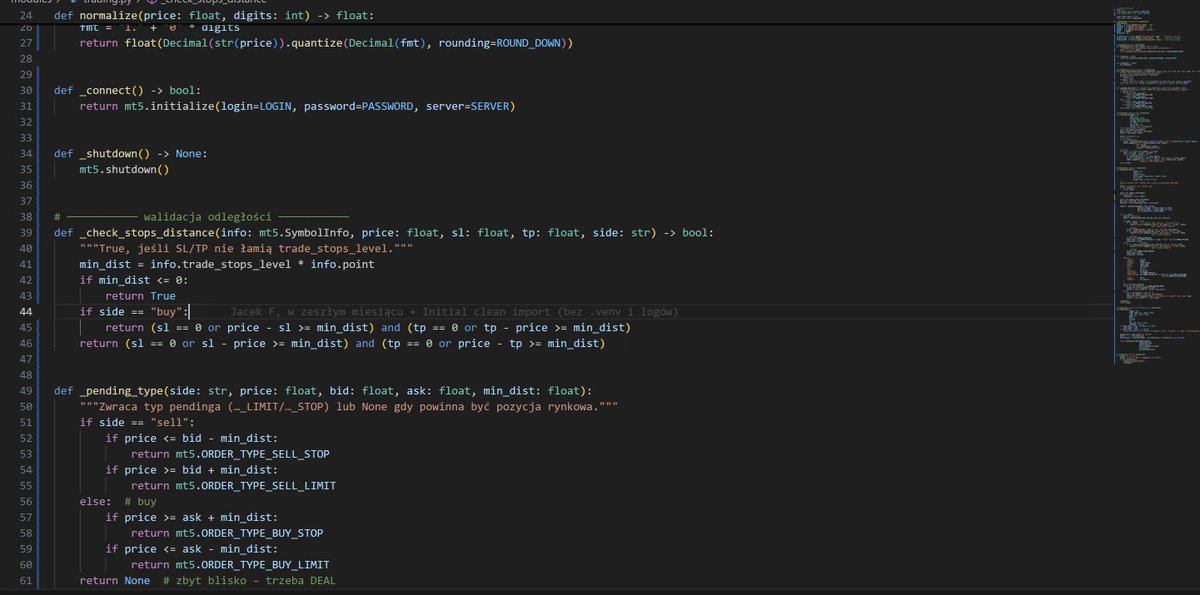Click 'mt5.shutdown()' call

click(124, 169)
